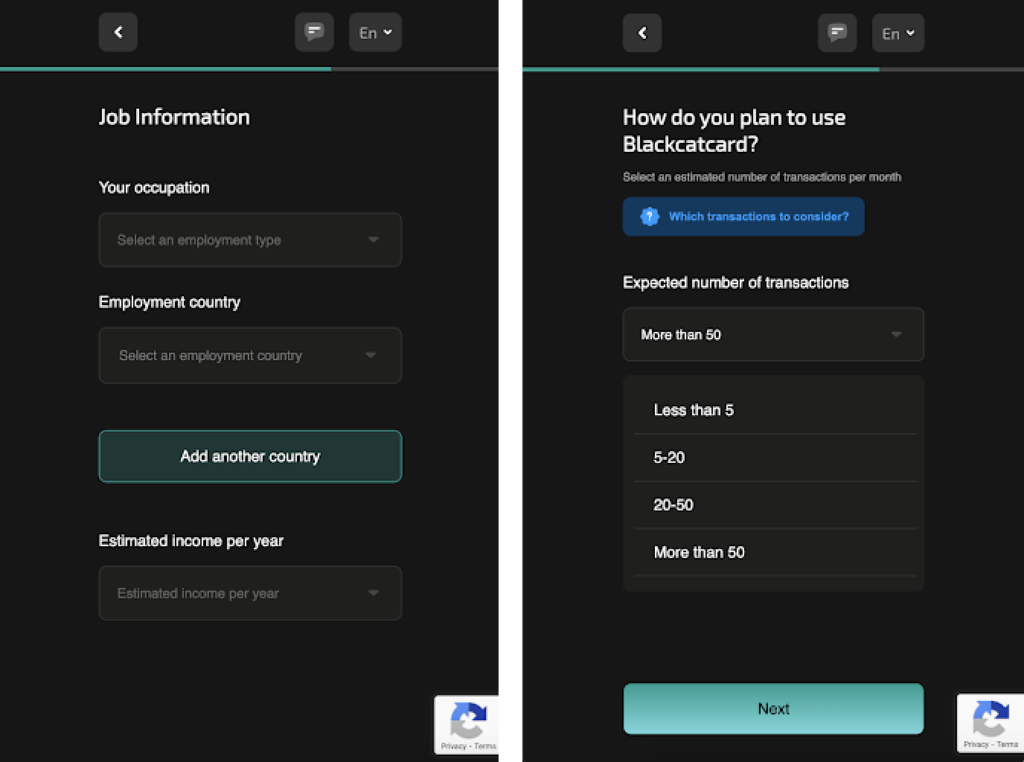1024x762 pixels.
Task: Expand the 'Select an employment country' dropdown
Action: coord(250,355)
